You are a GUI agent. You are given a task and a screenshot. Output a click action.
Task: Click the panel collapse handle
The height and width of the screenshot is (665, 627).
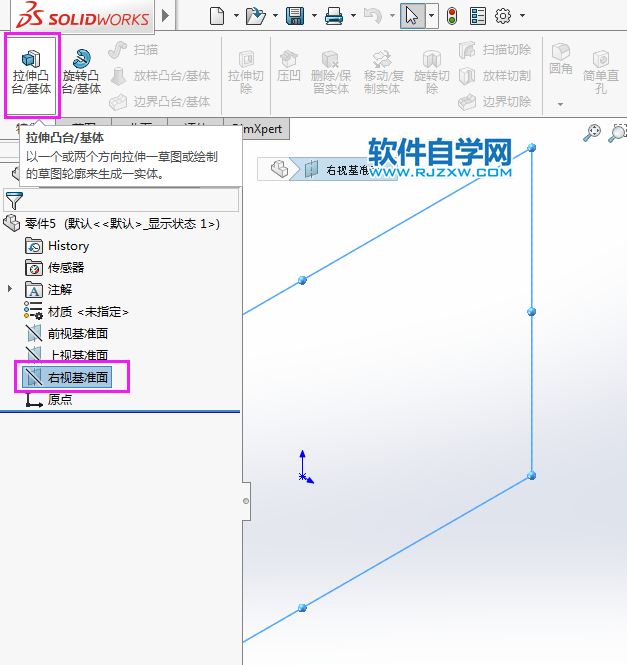coord(246,501)
